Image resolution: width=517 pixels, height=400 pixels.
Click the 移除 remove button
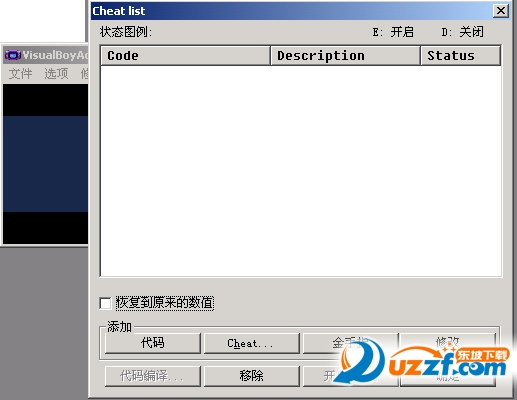(252, 376)
